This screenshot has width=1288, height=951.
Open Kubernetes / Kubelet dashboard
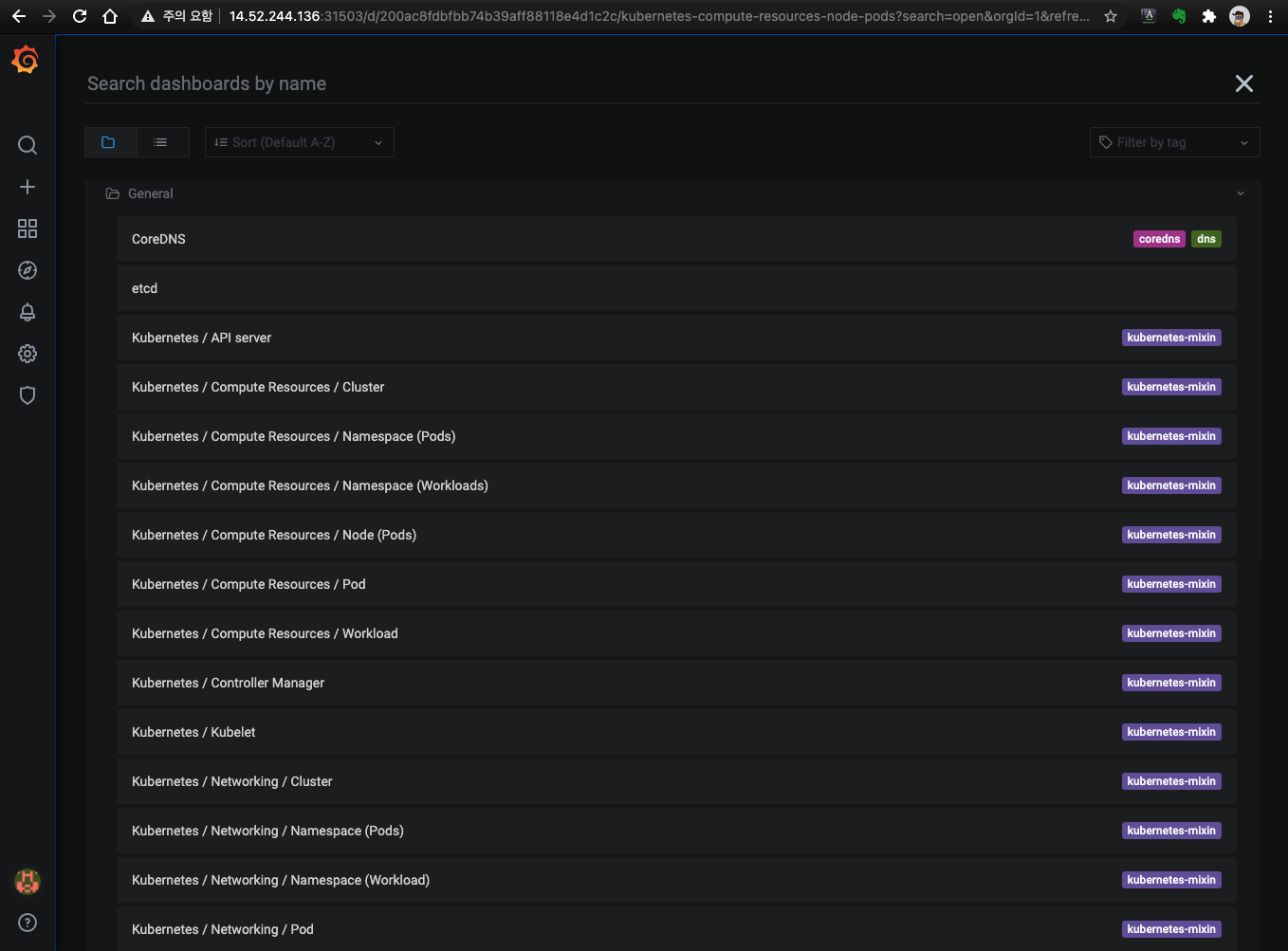676,732
